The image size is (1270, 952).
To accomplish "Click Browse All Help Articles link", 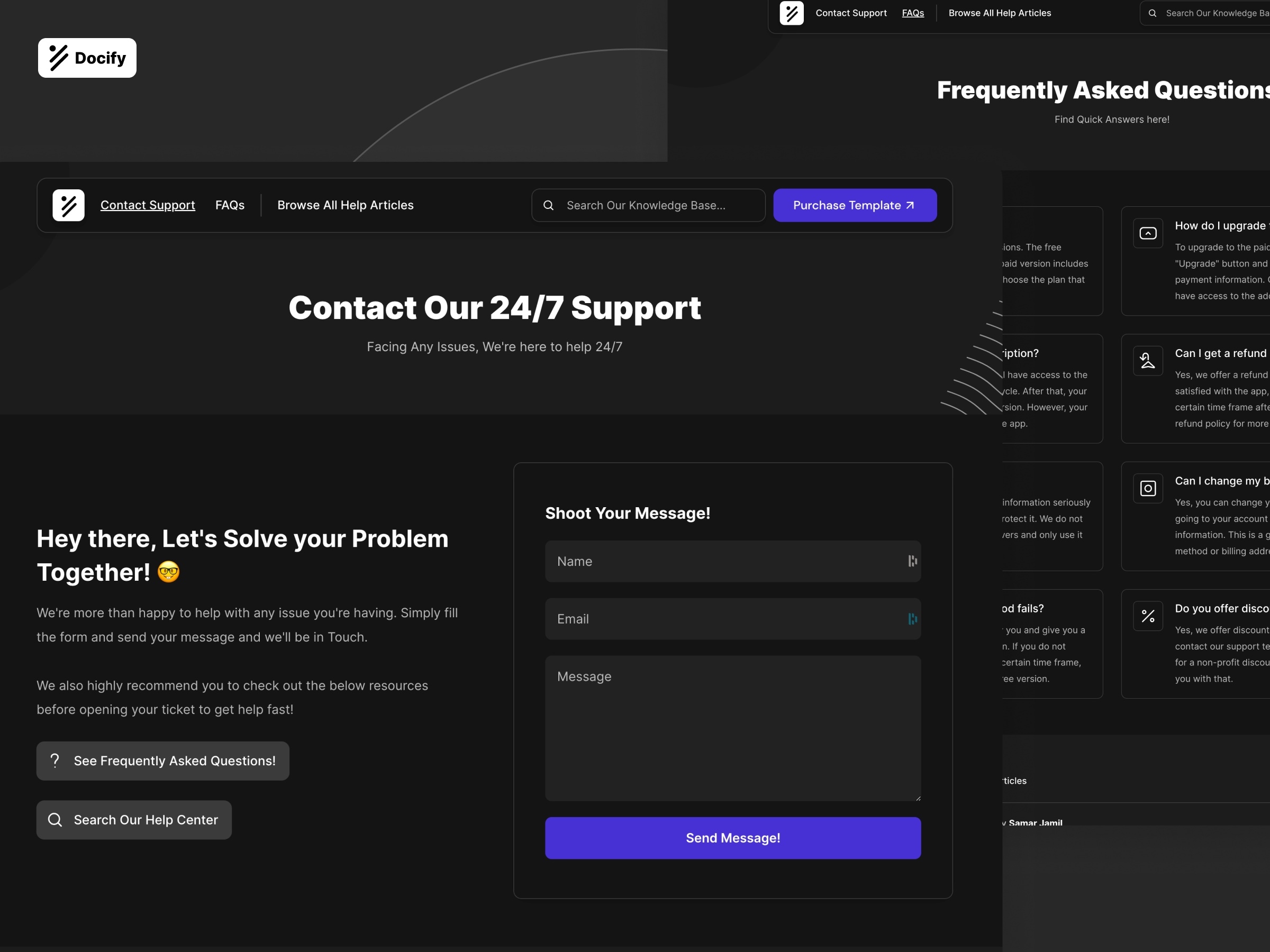I will (x=345, y=205).
